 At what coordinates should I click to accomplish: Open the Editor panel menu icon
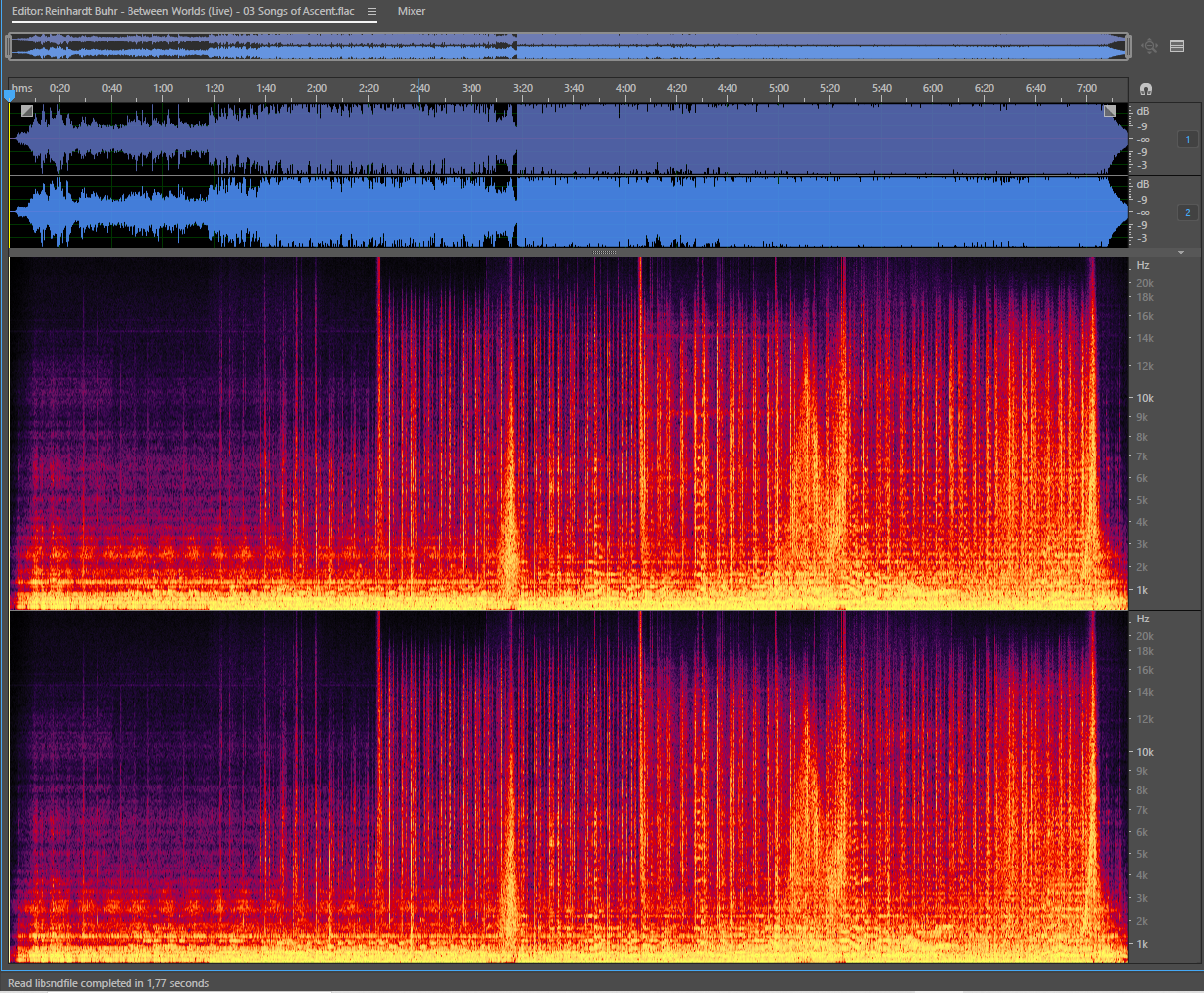click(x=371, y=11)
